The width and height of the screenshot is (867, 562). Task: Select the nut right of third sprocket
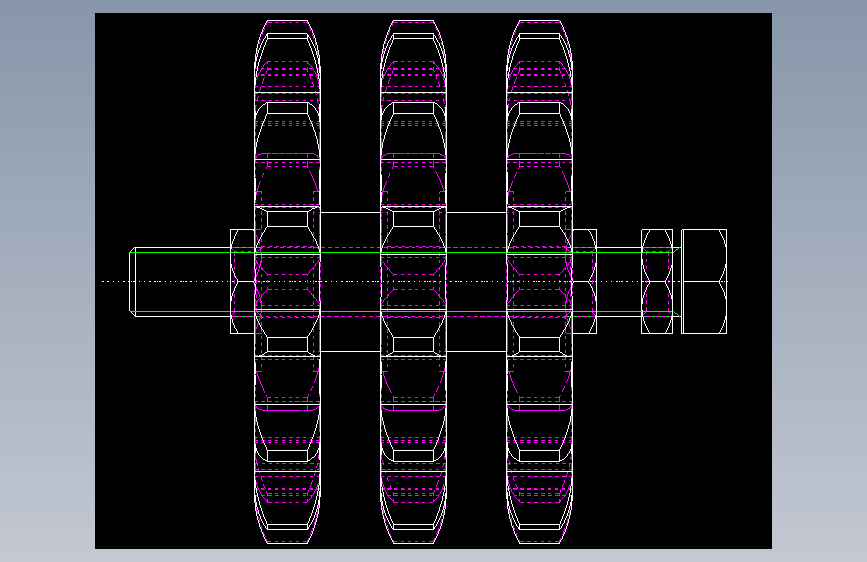point(584,282)
